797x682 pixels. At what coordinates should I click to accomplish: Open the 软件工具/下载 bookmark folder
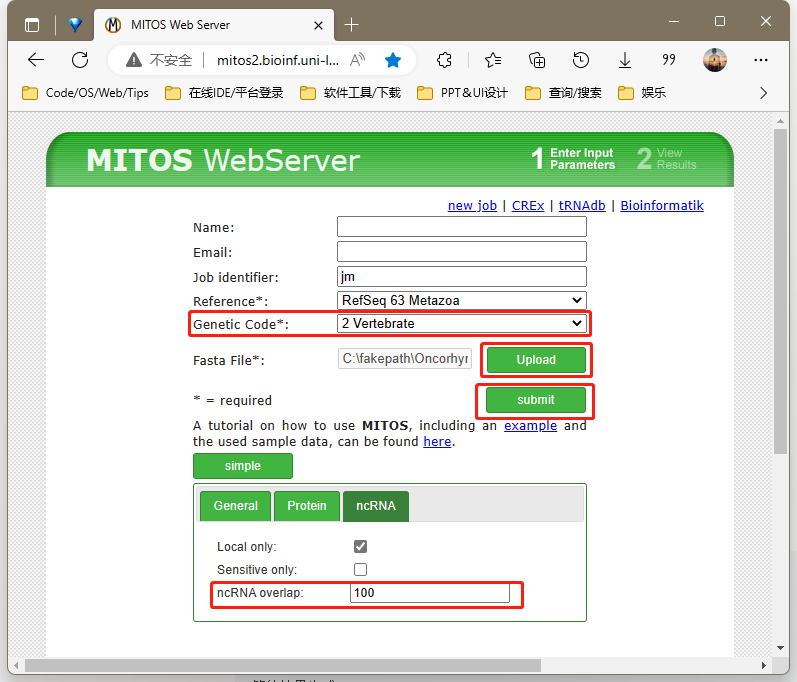[351, 93]
